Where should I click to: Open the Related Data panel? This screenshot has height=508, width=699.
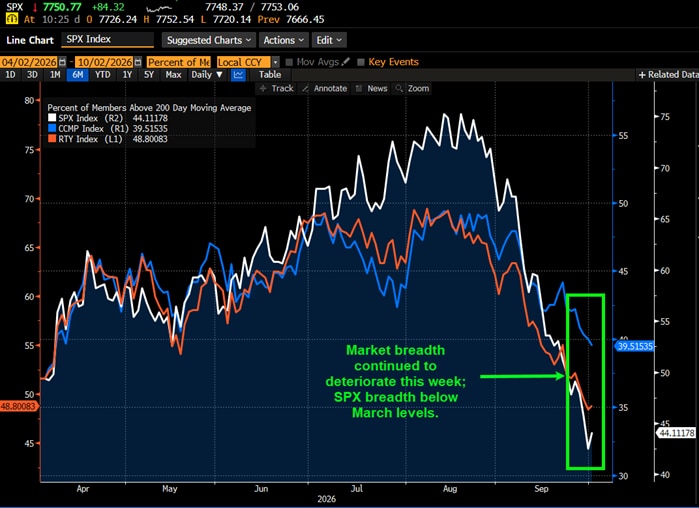pyautogui.click(x=668, y=75)
